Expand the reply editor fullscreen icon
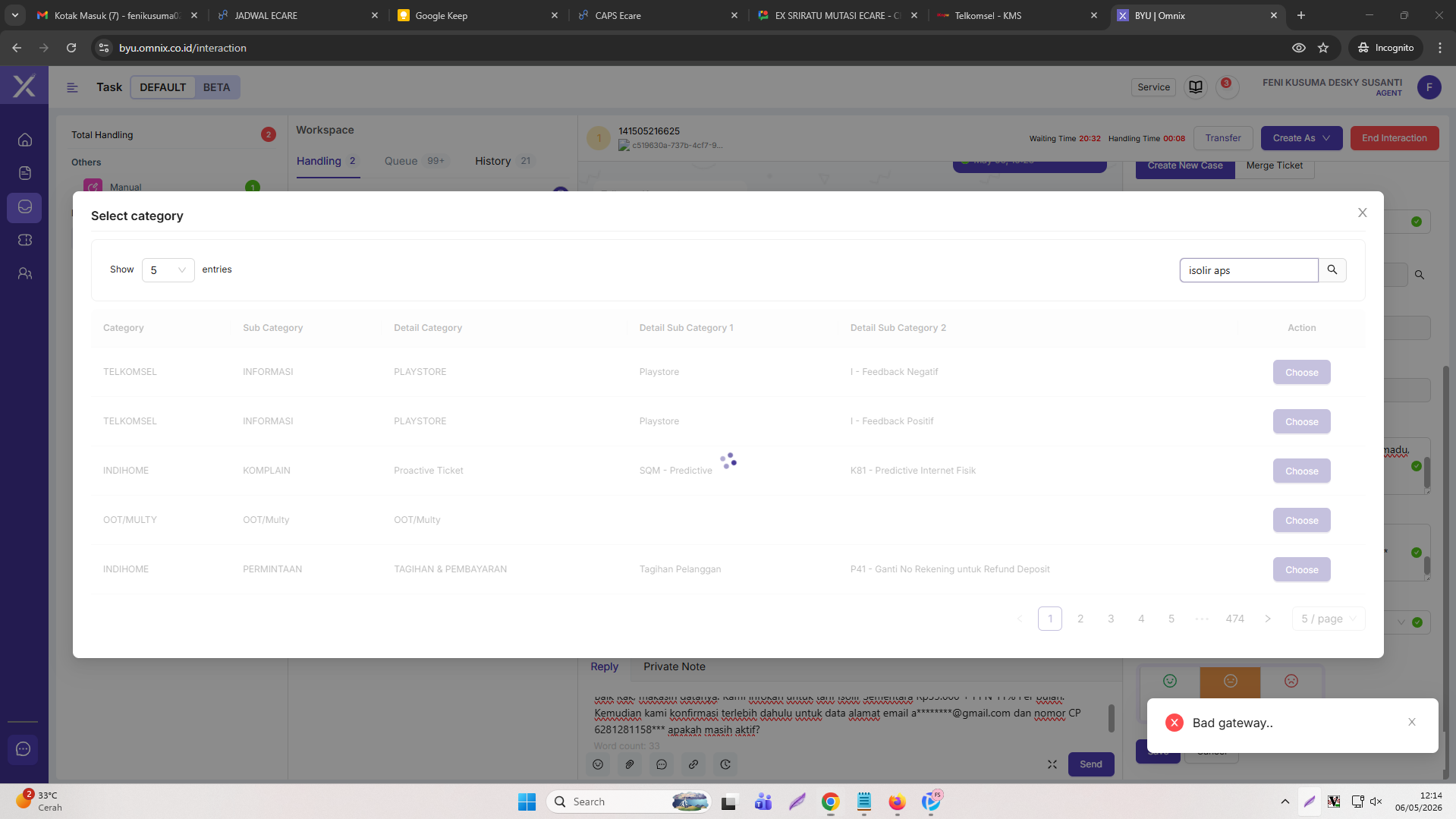The image size is (1456, 819). coord(1052,764)
